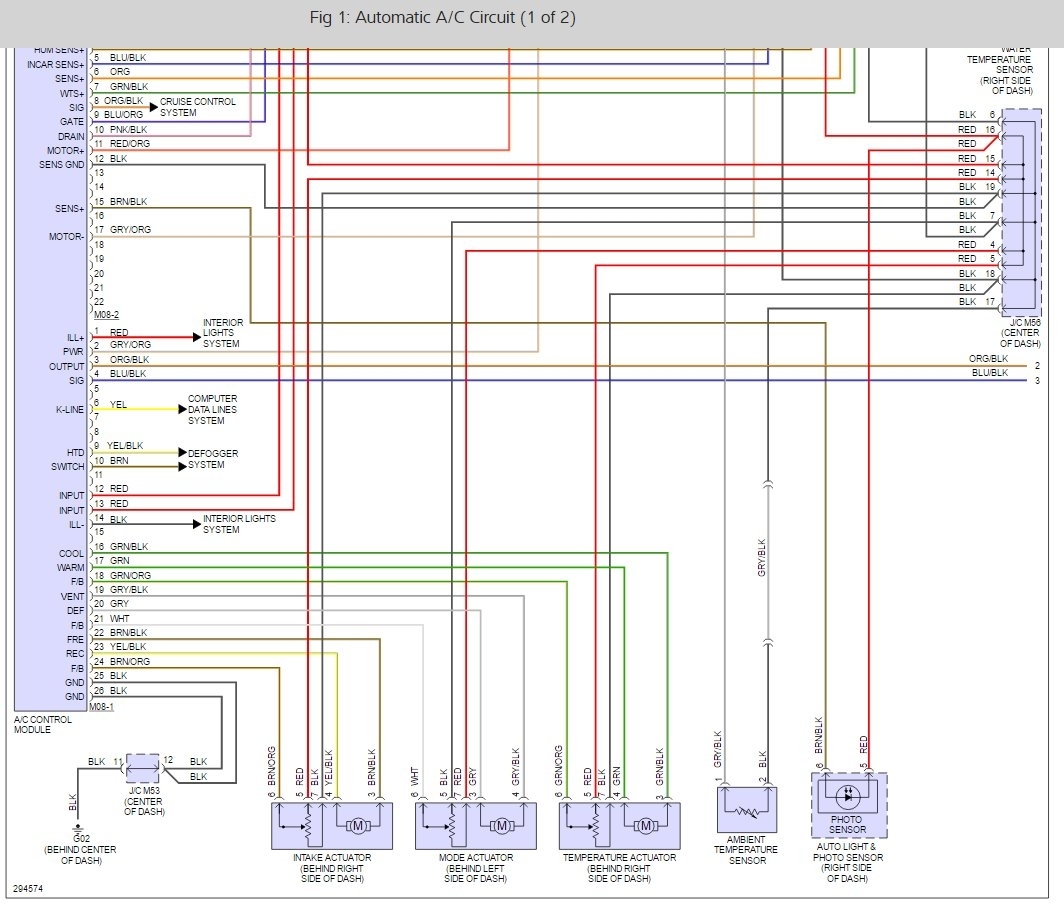Click the A/C Control Module block

pos(51,377)
